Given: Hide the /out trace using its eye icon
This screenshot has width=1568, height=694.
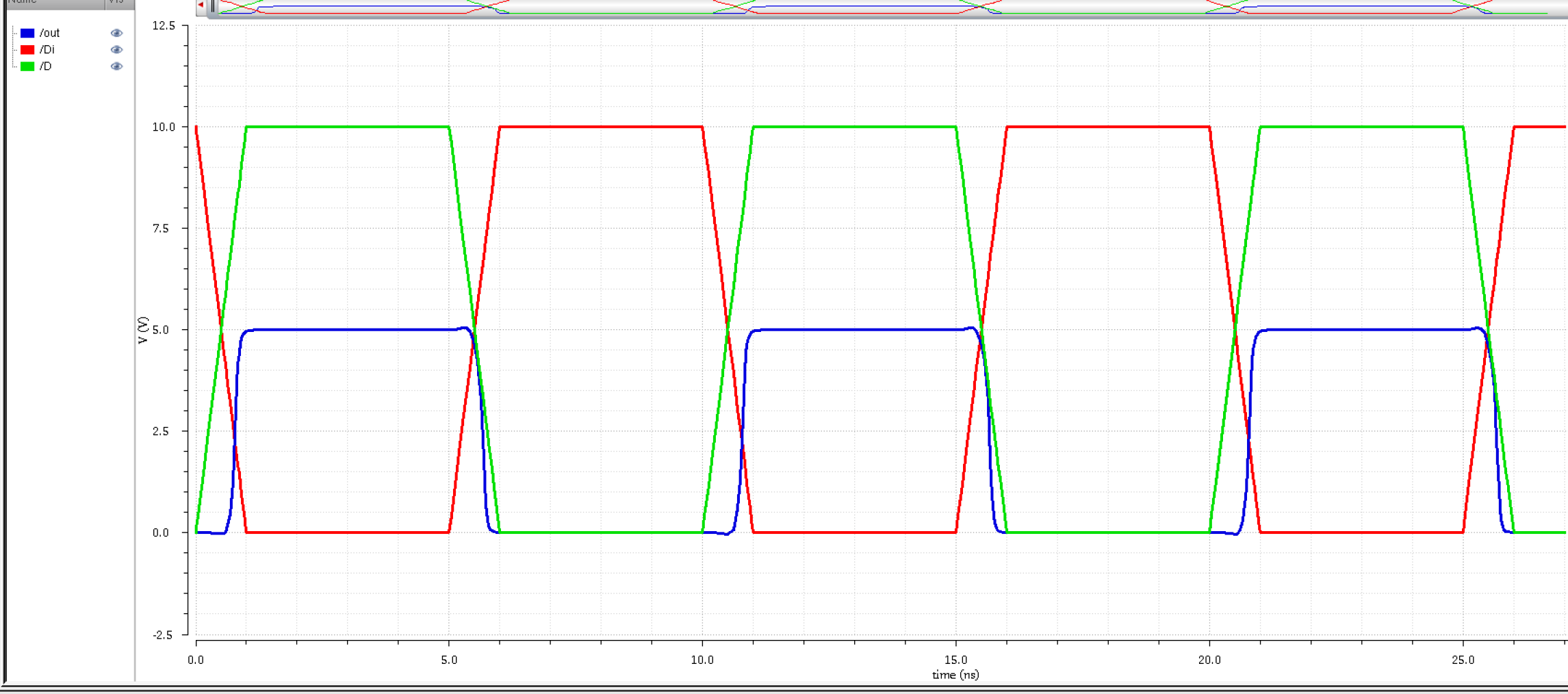Looking at the screenshot, I should [x=116, y=33].
